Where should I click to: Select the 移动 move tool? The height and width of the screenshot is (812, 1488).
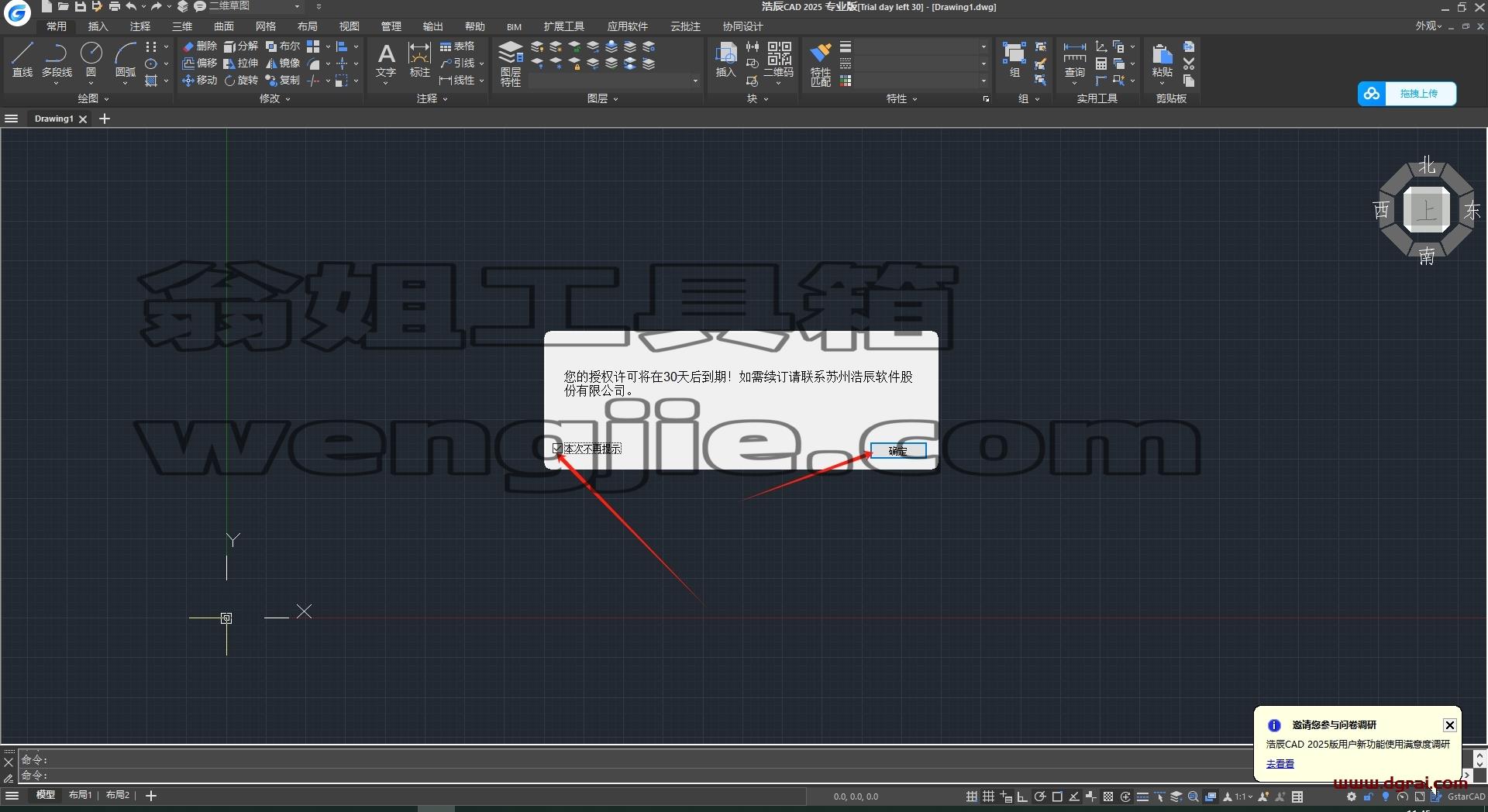click(x=200, y=81)
